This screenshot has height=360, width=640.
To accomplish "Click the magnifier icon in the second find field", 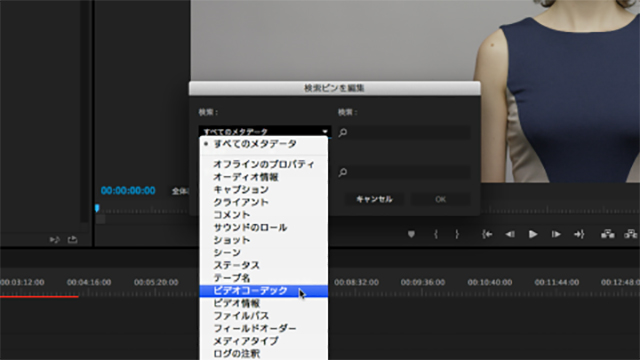I will pyautogui.click(x=343, y=172).
